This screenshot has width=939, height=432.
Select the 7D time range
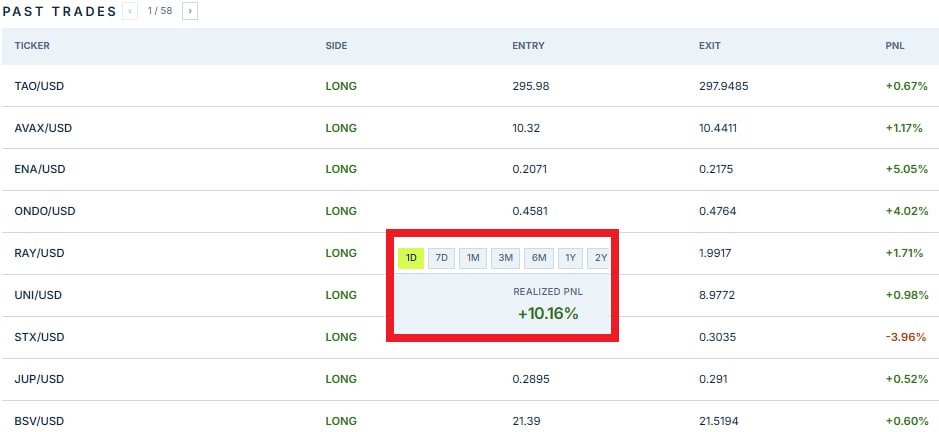(441, 258)
